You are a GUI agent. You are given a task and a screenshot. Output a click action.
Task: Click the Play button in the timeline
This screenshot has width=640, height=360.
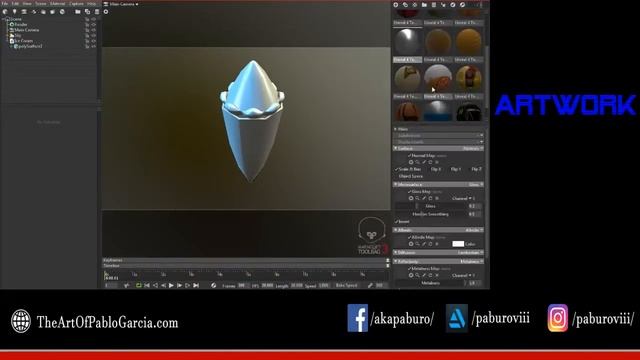(171, 286)
